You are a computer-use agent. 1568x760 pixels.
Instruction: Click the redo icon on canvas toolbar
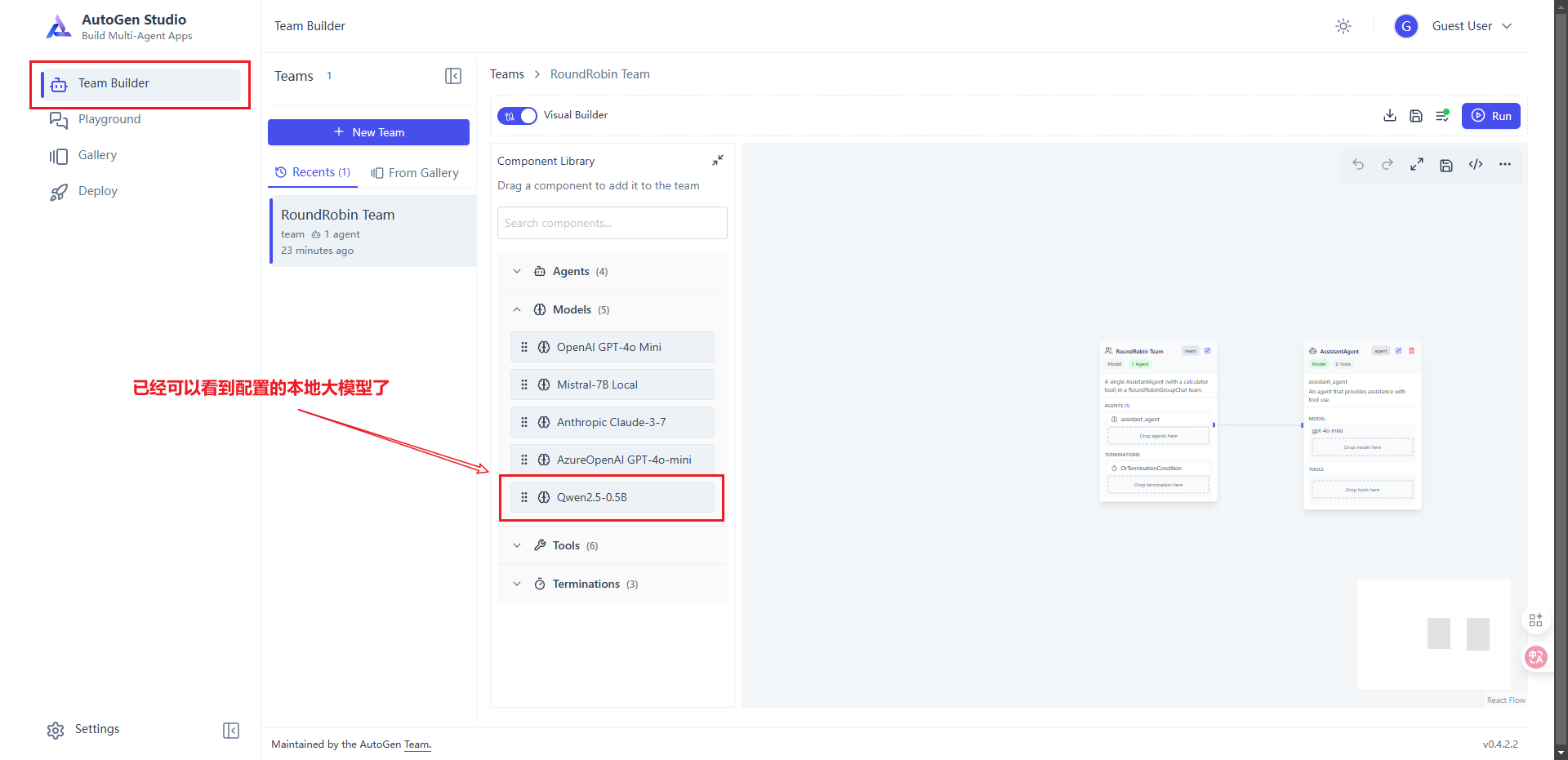[1388, 165]
